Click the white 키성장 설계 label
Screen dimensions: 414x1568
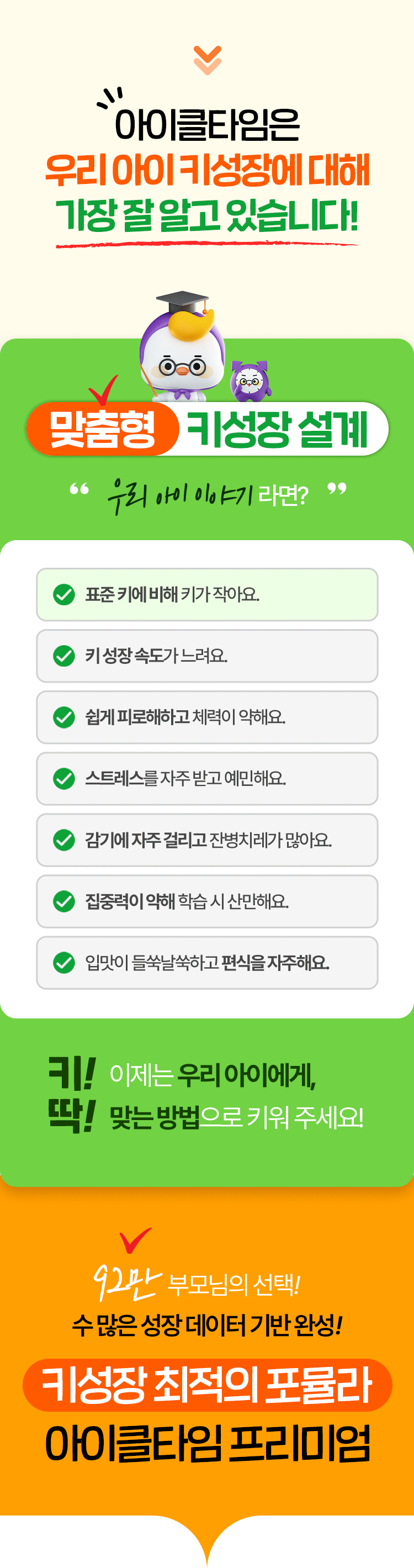(277, 429)
